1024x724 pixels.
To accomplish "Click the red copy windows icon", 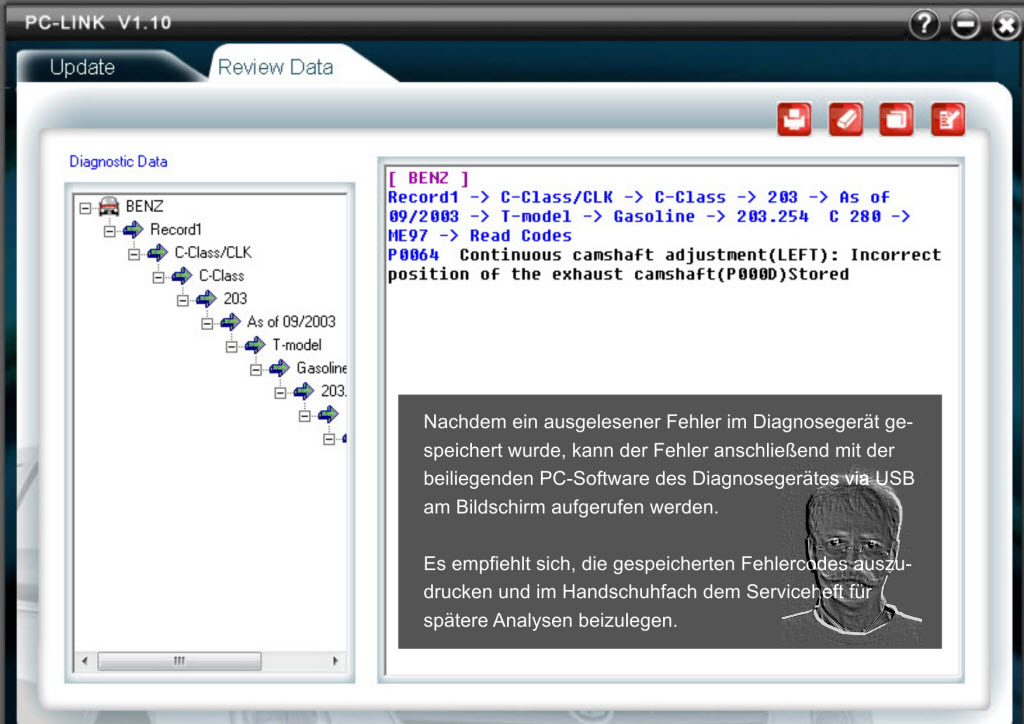I will (897, 119).
